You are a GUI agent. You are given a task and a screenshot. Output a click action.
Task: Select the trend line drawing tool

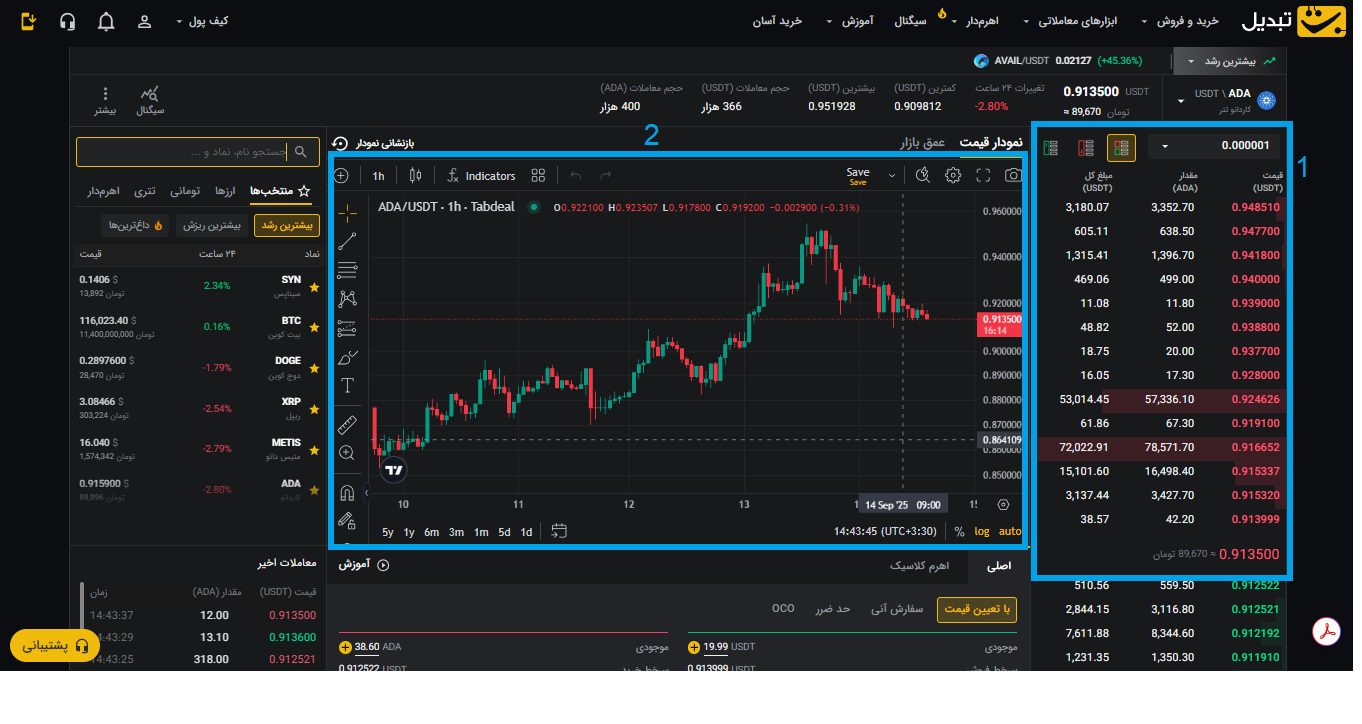coord(347,241)
